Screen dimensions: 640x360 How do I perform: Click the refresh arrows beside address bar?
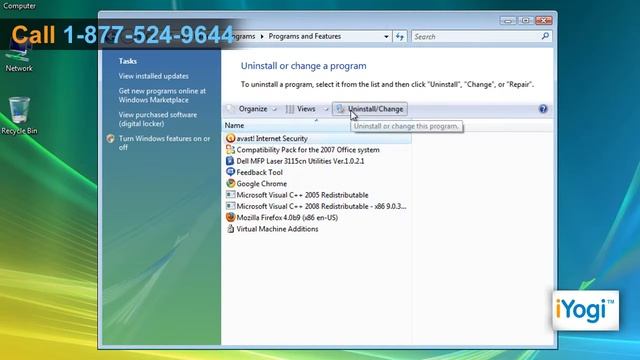pos(400,37)
